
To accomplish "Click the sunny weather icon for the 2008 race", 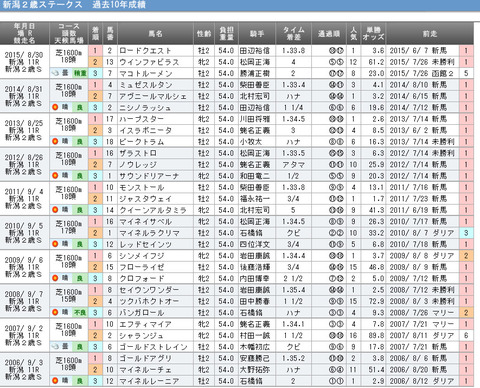I will click(x=55, y=312).
